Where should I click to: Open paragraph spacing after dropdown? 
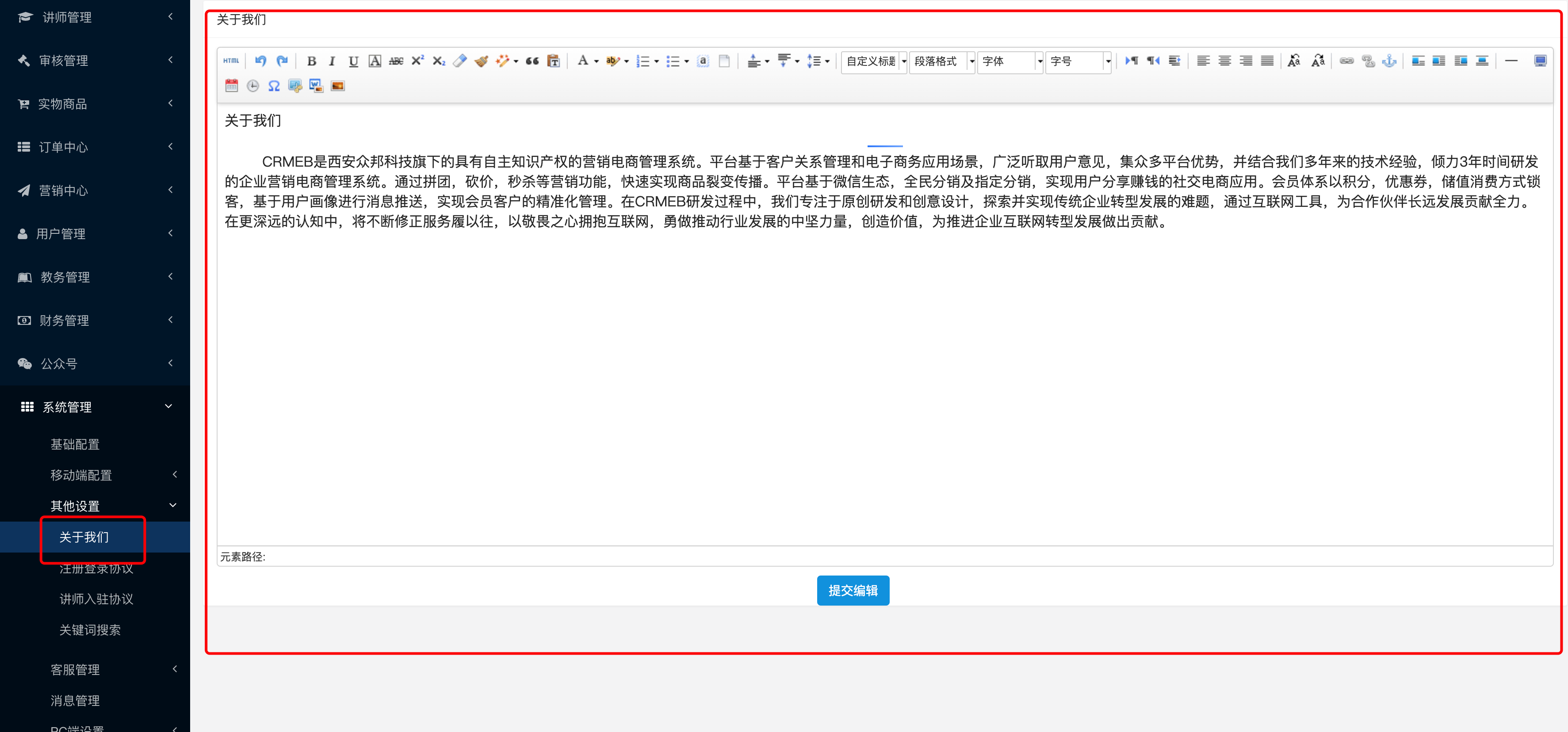pos(797,61)
